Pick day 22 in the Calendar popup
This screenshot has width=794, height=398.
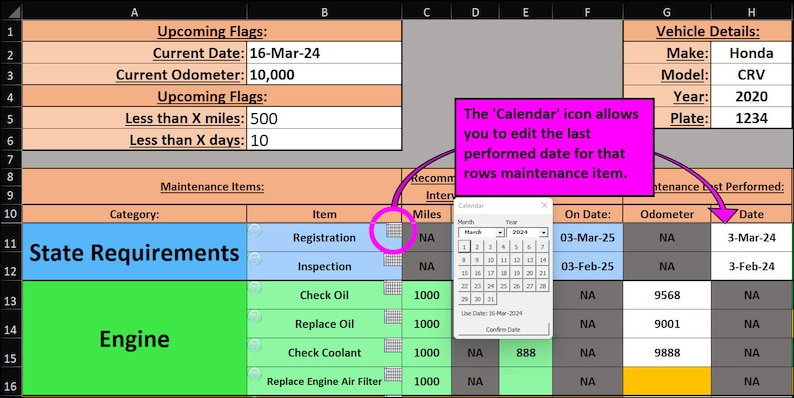464,287
